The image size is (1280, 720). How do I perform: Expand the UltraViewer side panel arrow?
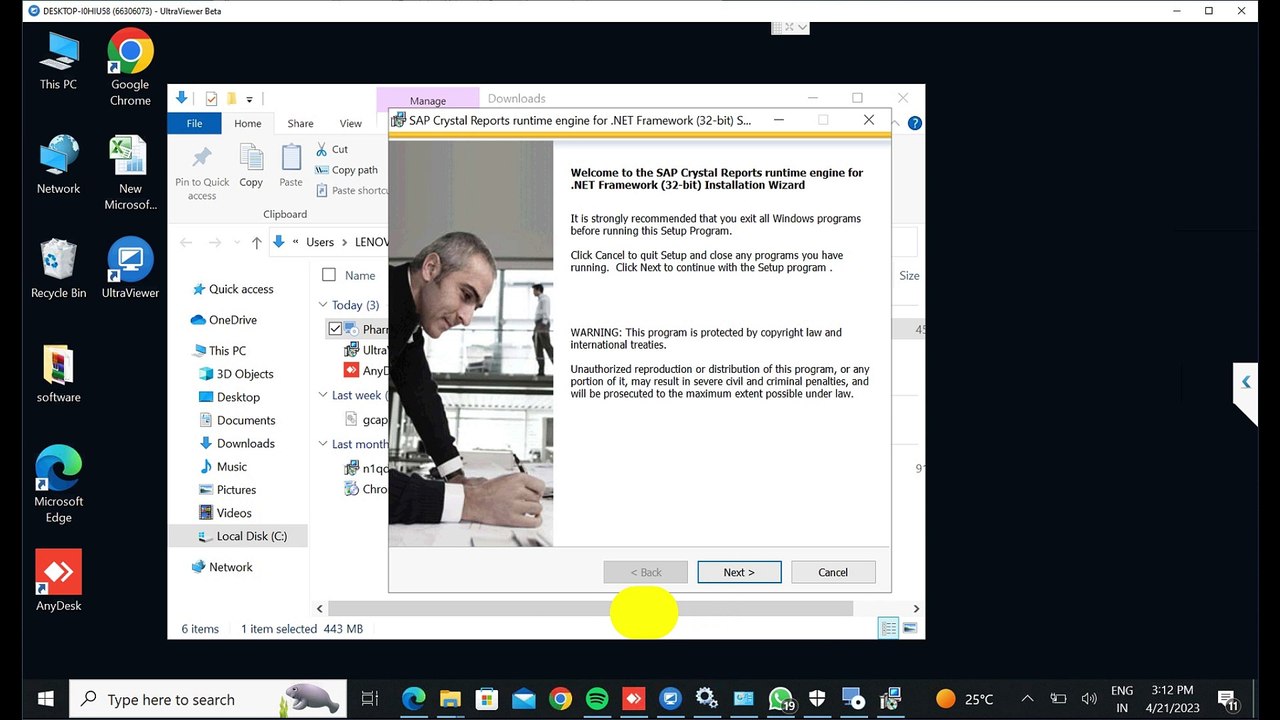coord(1245,381)
